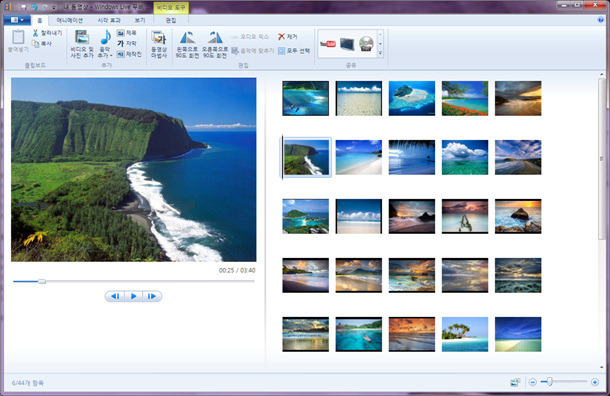Click the Cut (잘라내기) scissors icon
Viewport: 610px width, 396px height.
coord(35,33)
